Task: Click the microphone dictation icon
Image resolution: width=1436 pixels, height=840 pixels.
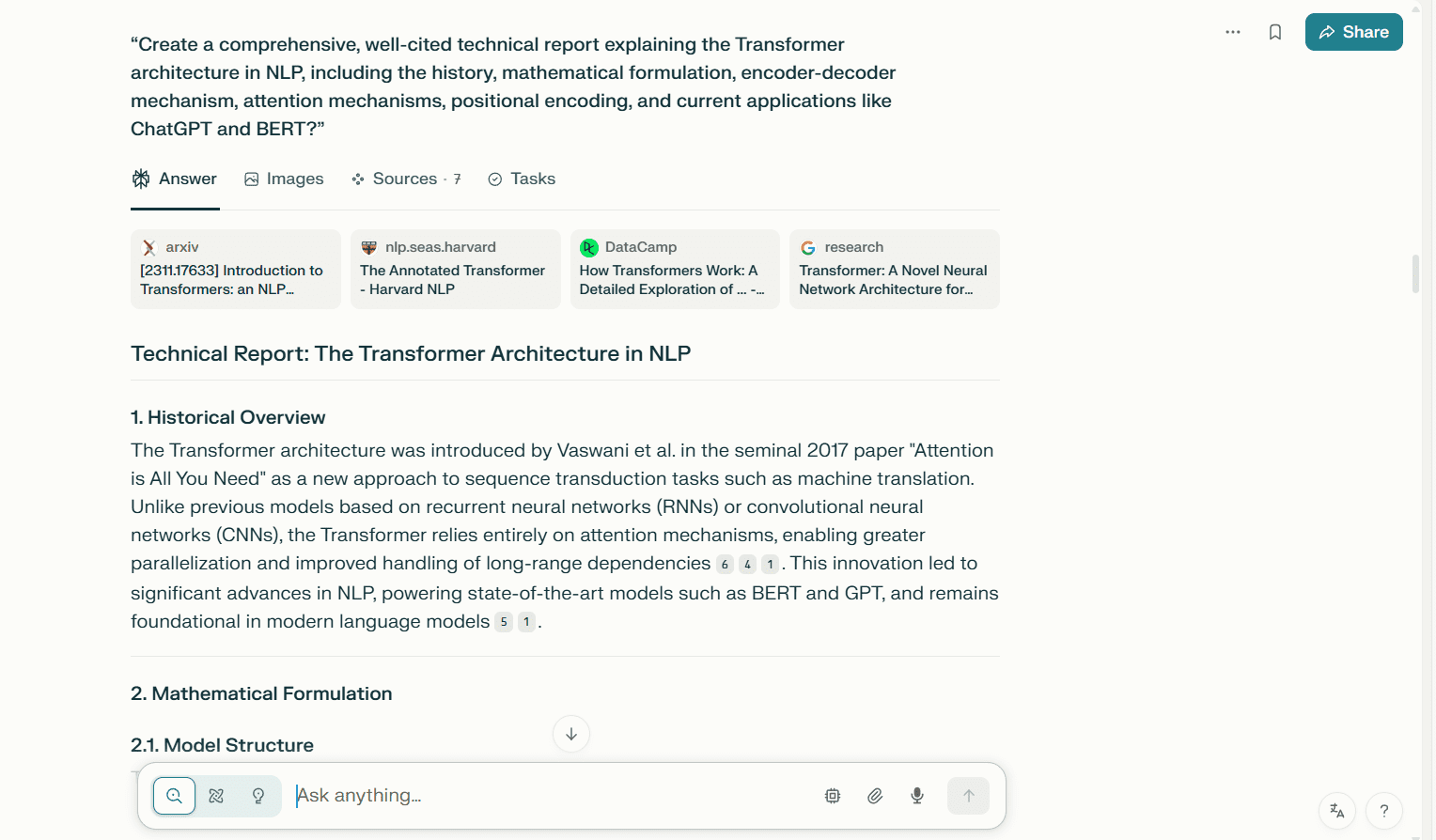Action: click(917, 796)
